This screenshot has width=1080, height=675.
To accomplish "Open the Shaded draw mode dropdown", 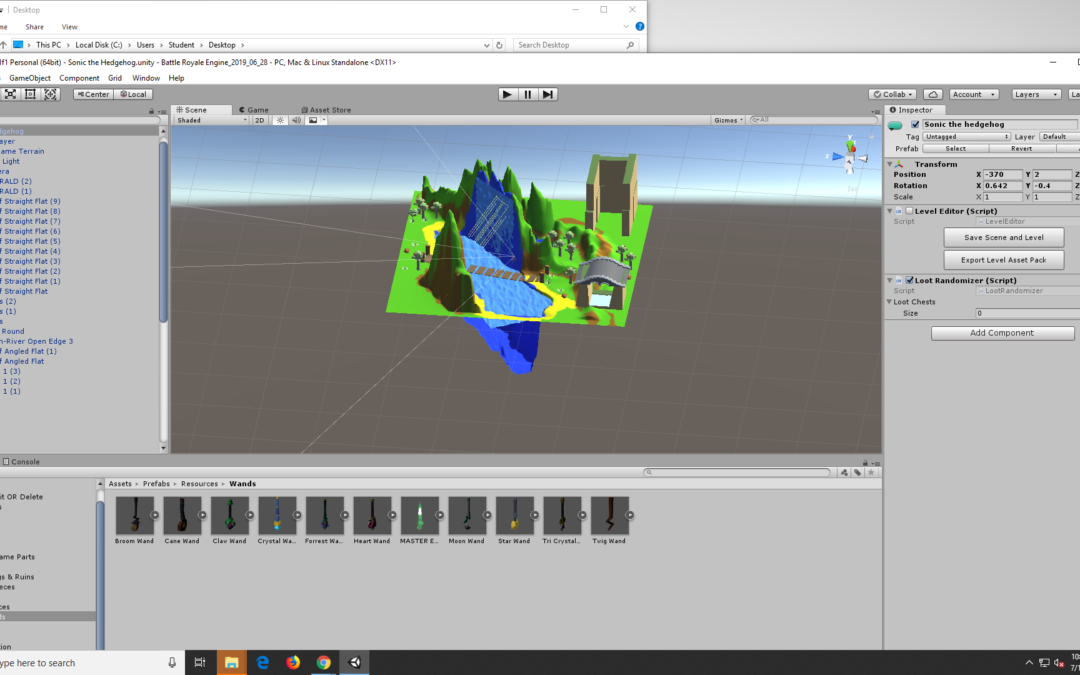I will (x=211, y=120).
